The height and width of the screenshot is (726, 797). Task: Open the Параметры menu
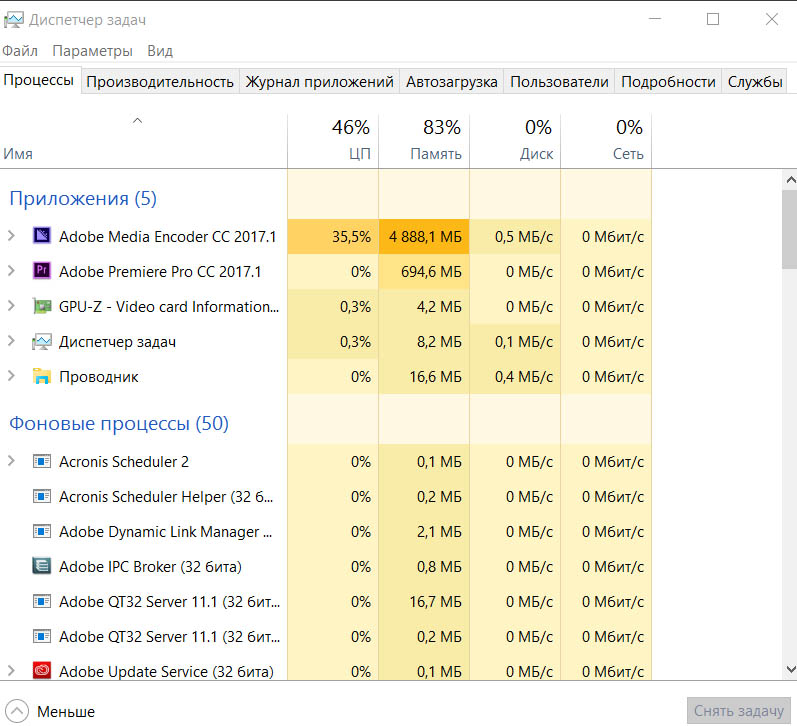click(93, 51)
